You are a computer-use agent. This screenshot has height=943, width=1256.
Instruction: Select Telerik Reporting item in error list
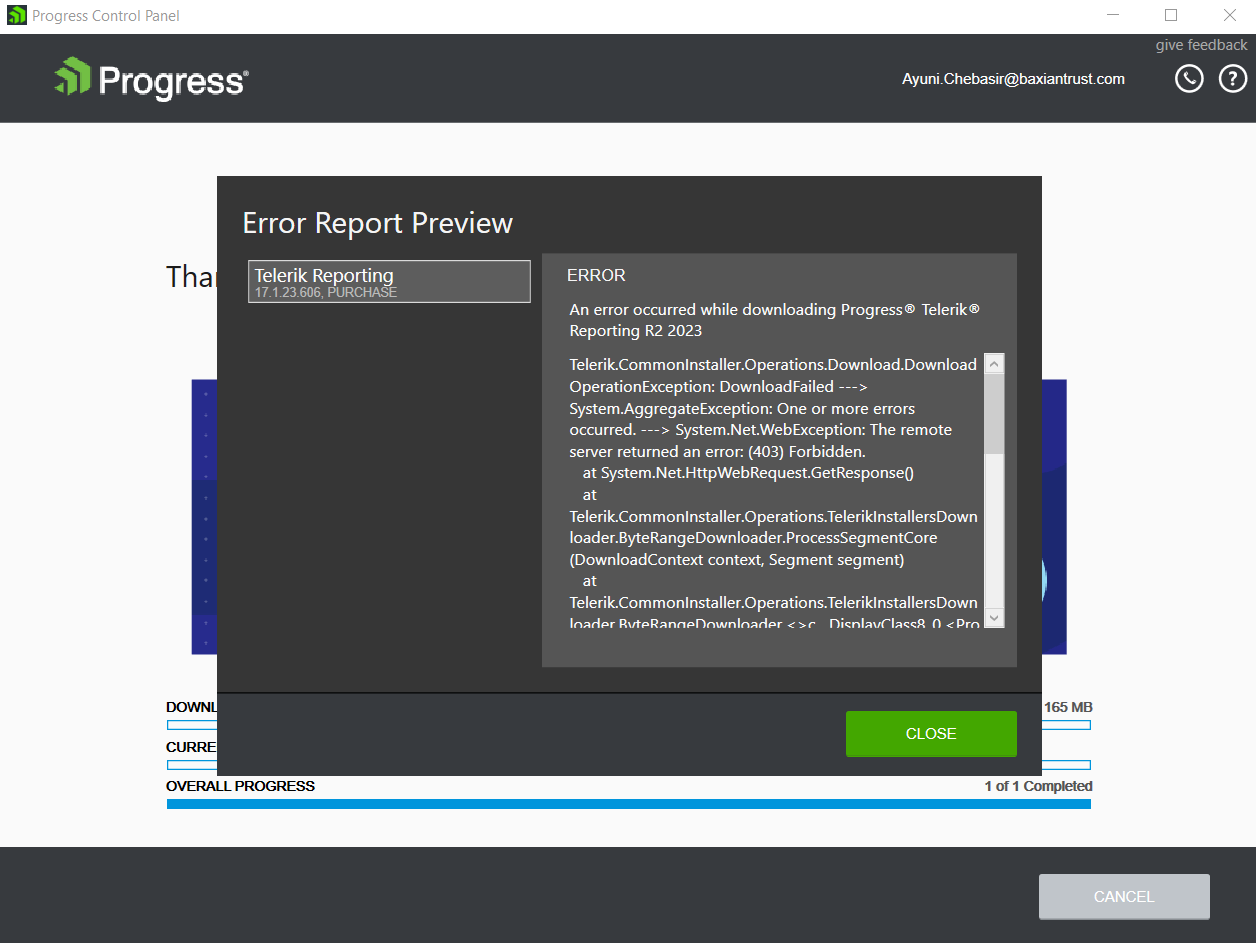click(389, 281)
